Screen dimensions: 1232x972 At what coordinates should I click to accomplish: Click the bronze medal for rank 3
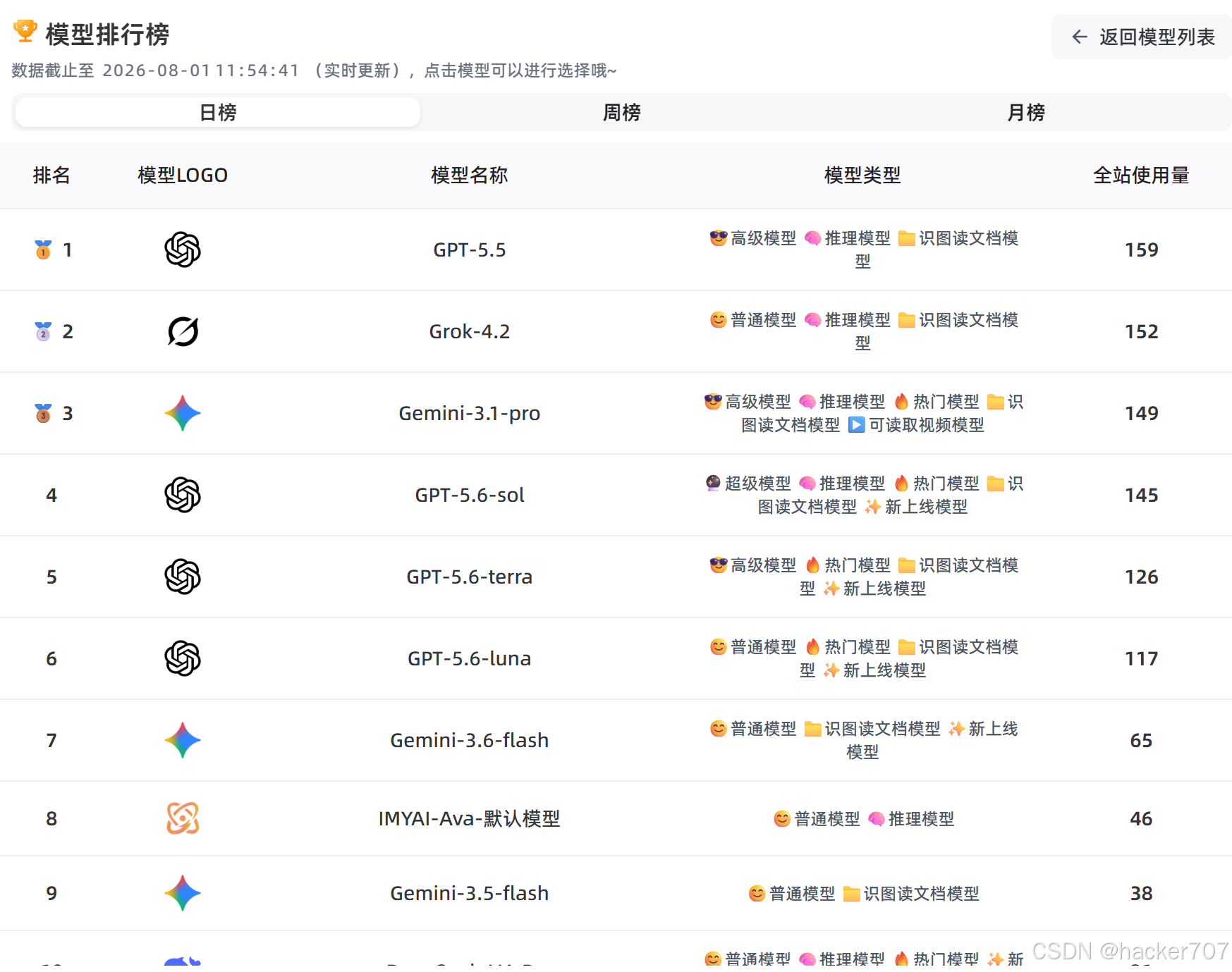tap(44, 413)
